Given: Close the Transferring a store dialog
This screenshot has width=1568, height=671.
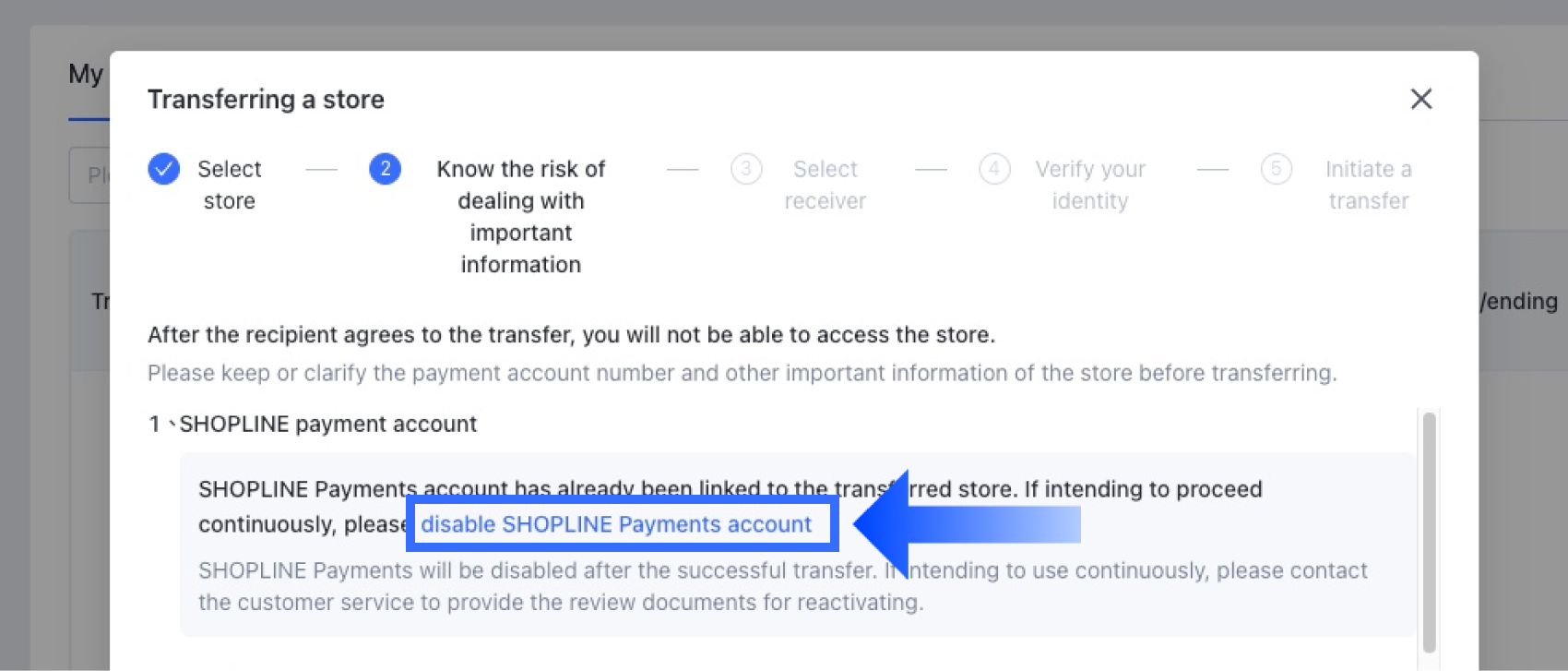Looking at the screenshot, I should pos(1420,99).
